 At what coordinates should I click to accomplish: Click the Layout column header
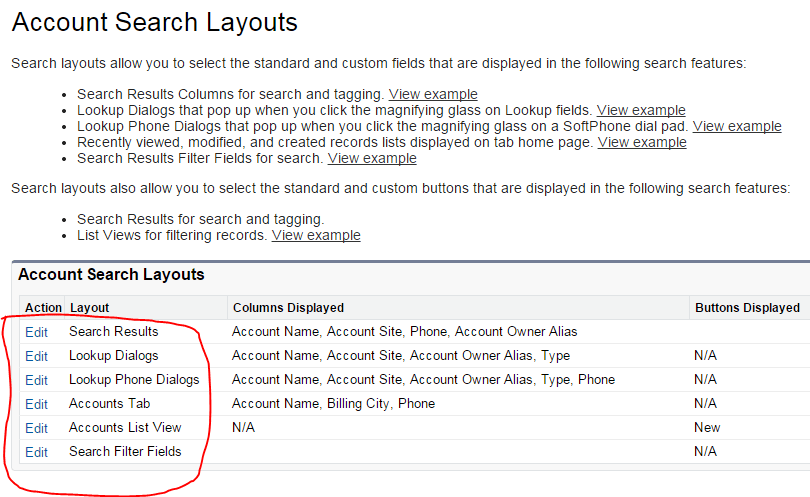click(89, 307)
